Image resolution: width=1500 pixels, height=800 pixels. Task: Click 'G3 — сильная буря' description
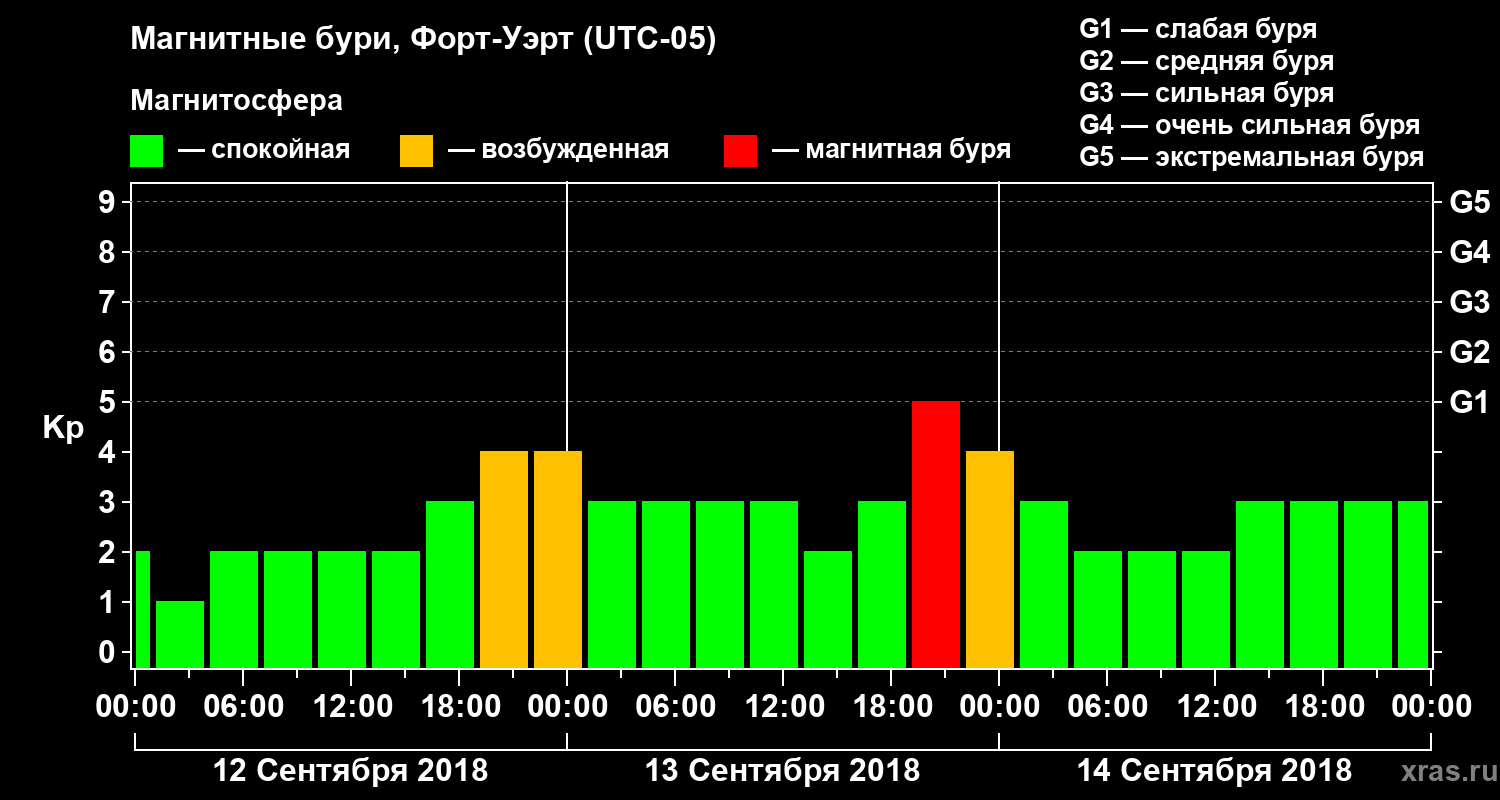click(x=1207, y=93)
